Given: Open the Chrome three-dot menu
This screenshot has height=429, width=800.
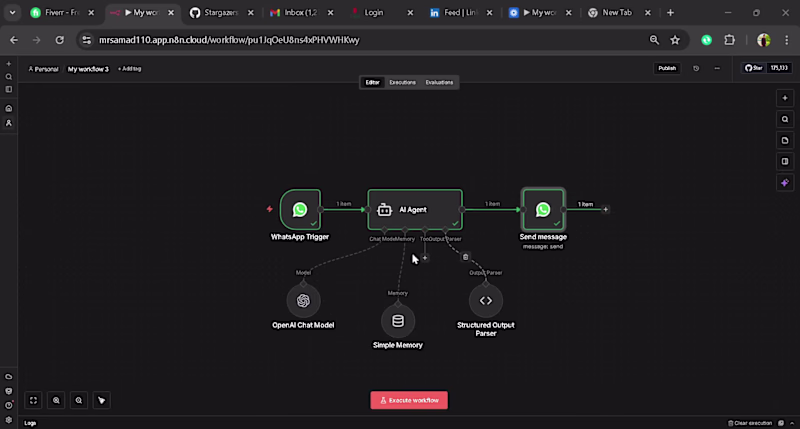Looking at the screenshot, I should click(786, 40).
